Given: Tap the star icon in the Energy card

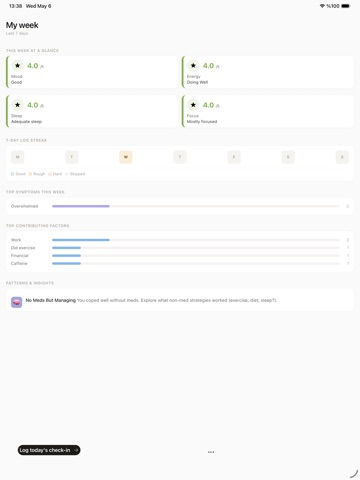Looking at the screenshot, I should pyautogui.click(x=193, y=66).
